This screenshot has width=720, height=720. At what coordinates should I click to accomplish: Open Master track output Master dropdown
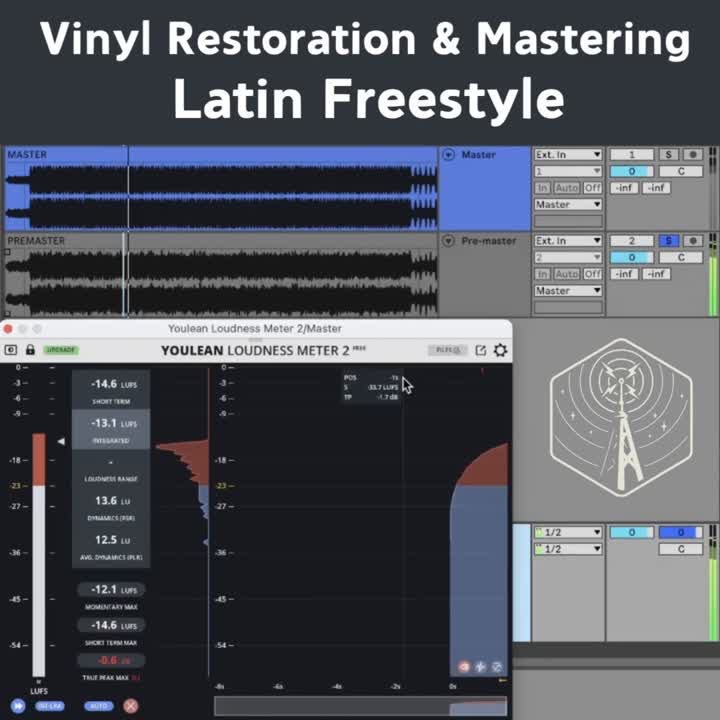(568, 204)
